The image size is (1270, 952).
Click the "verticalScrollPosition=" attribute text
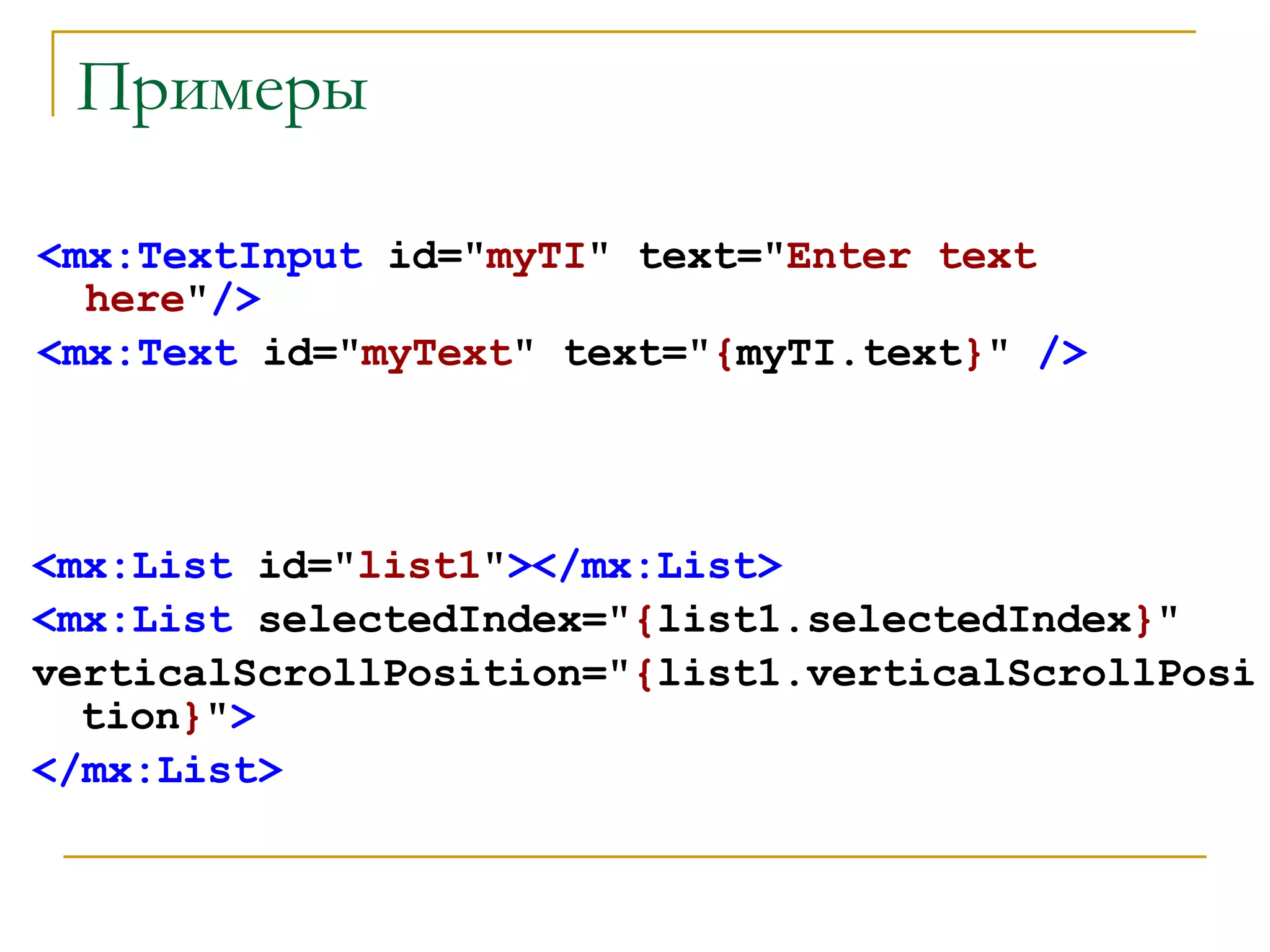(321, 673)
